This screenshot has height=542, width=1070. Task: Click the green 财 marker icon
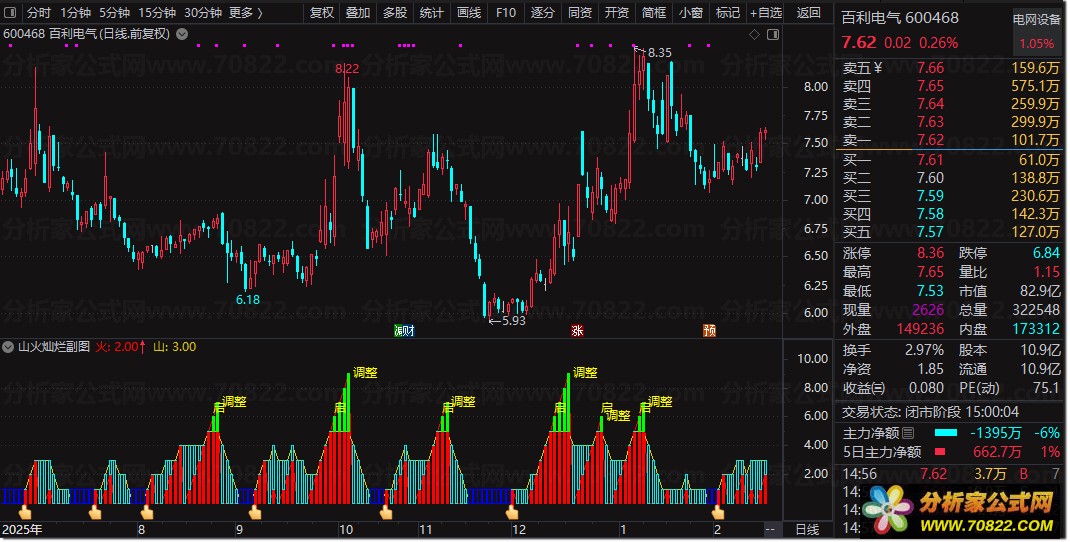(405, 330)
